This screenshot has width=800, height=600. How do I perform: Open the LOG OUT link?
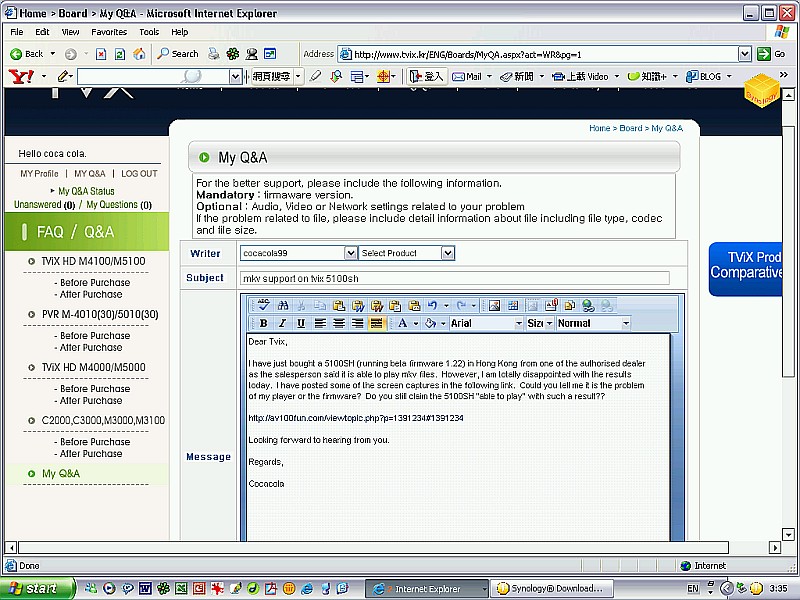pos(139,173)
